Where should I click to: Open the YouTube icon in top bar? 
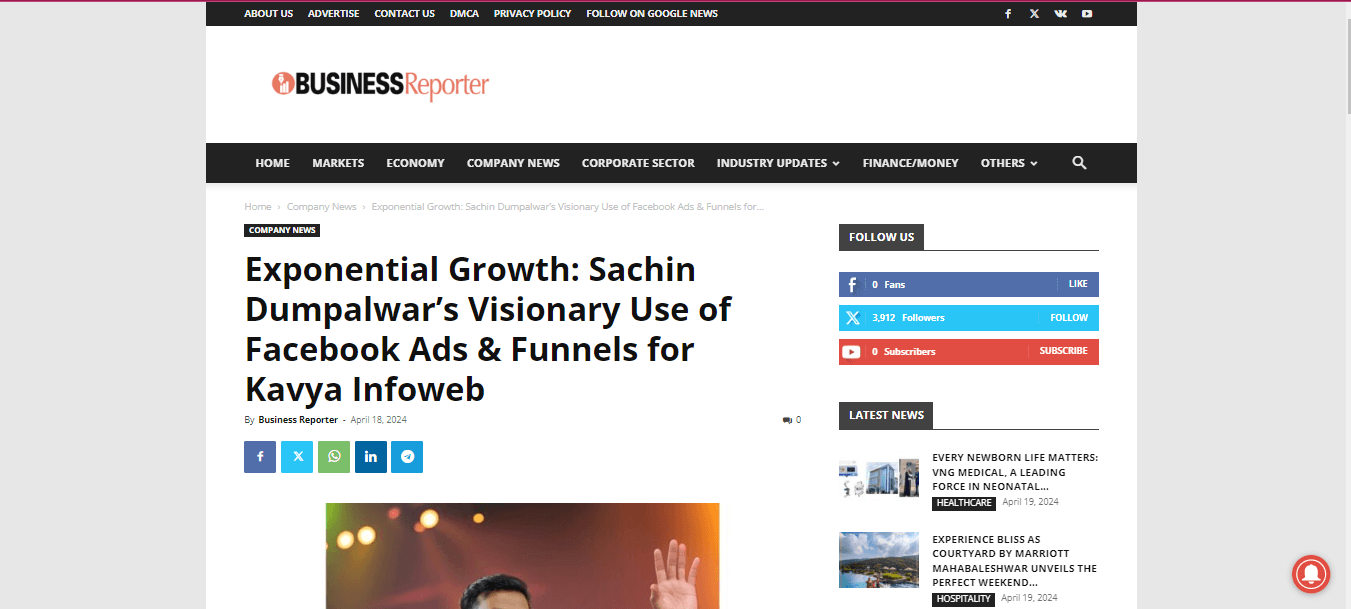(x=1086, y=14)
